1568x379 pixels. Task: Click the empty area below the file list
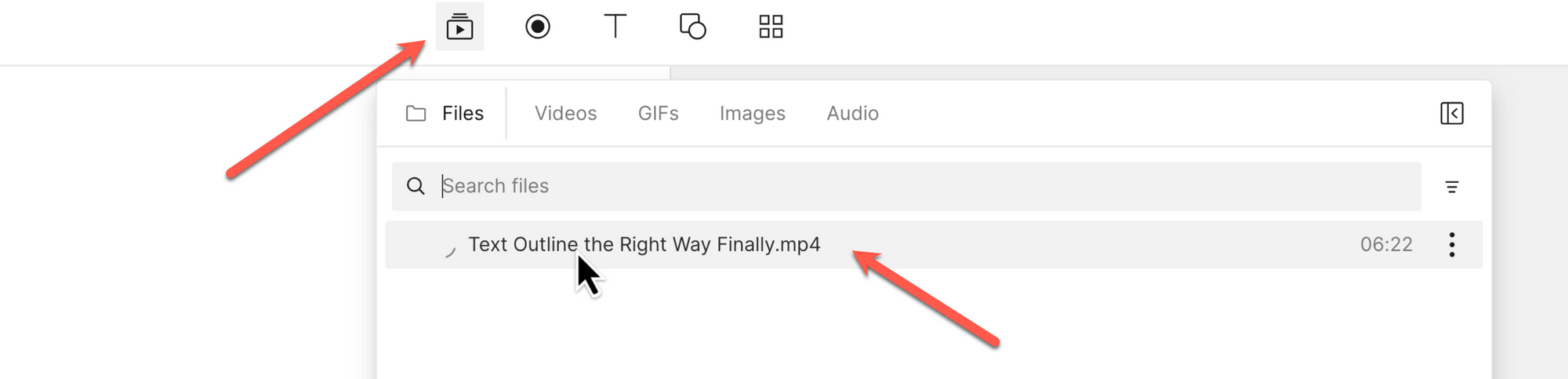[933, 330]
